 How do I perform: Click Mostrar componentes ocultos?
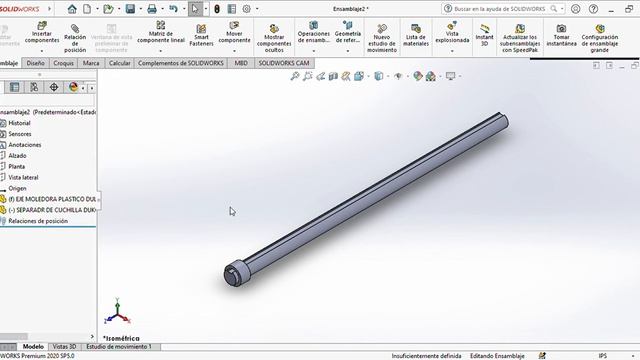pyautogui.click(x=274, y=38)
